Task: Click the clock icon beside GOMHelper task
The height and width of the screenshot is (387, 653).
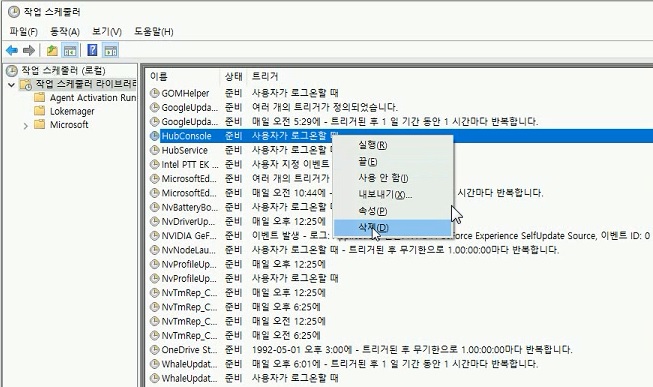Action: pyautogui.click(x=155, y=93)
